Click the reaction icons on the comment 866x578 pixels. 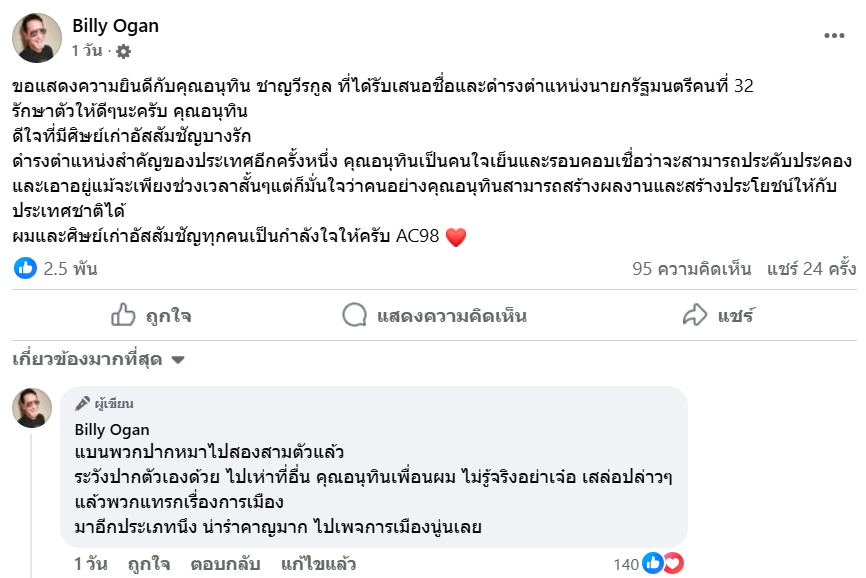point(661,564)
